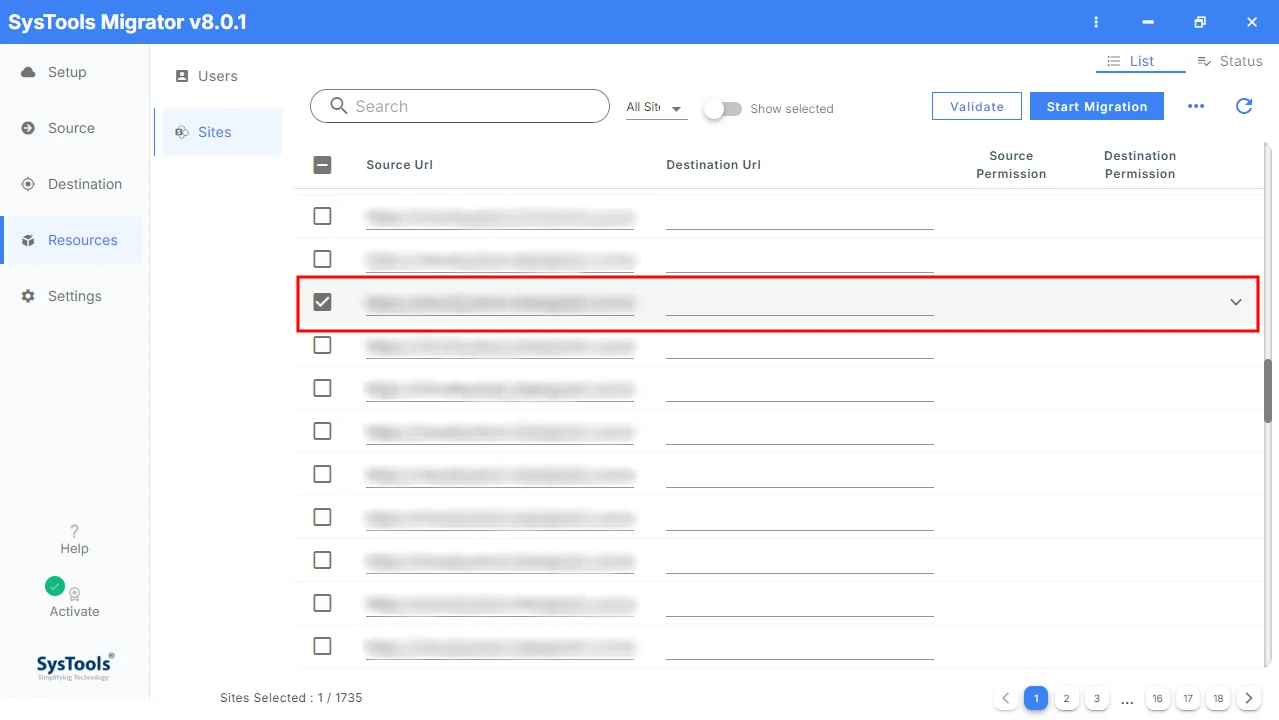This screenshot has height=720, width=1279.
Task: Focus the Search input field
Action: click(460, 106)
